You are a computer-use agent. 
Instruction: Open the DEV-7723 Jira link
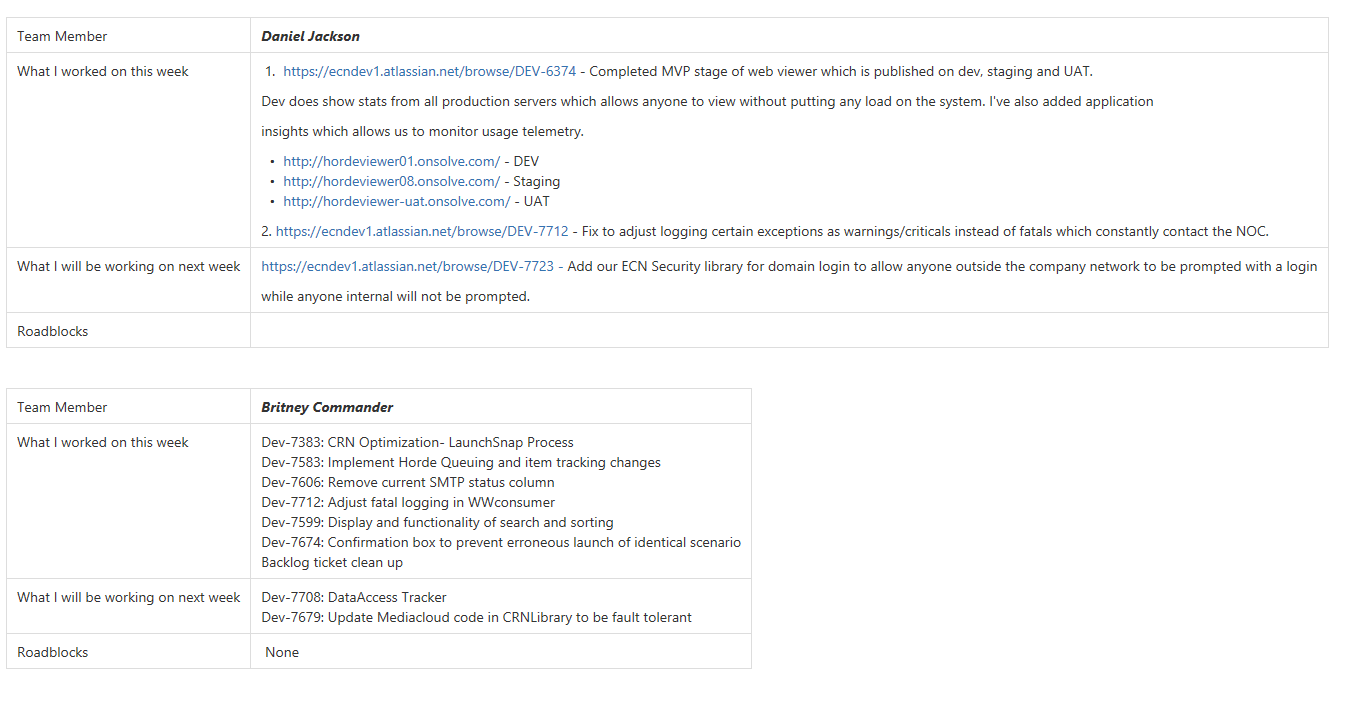(408, 266)
